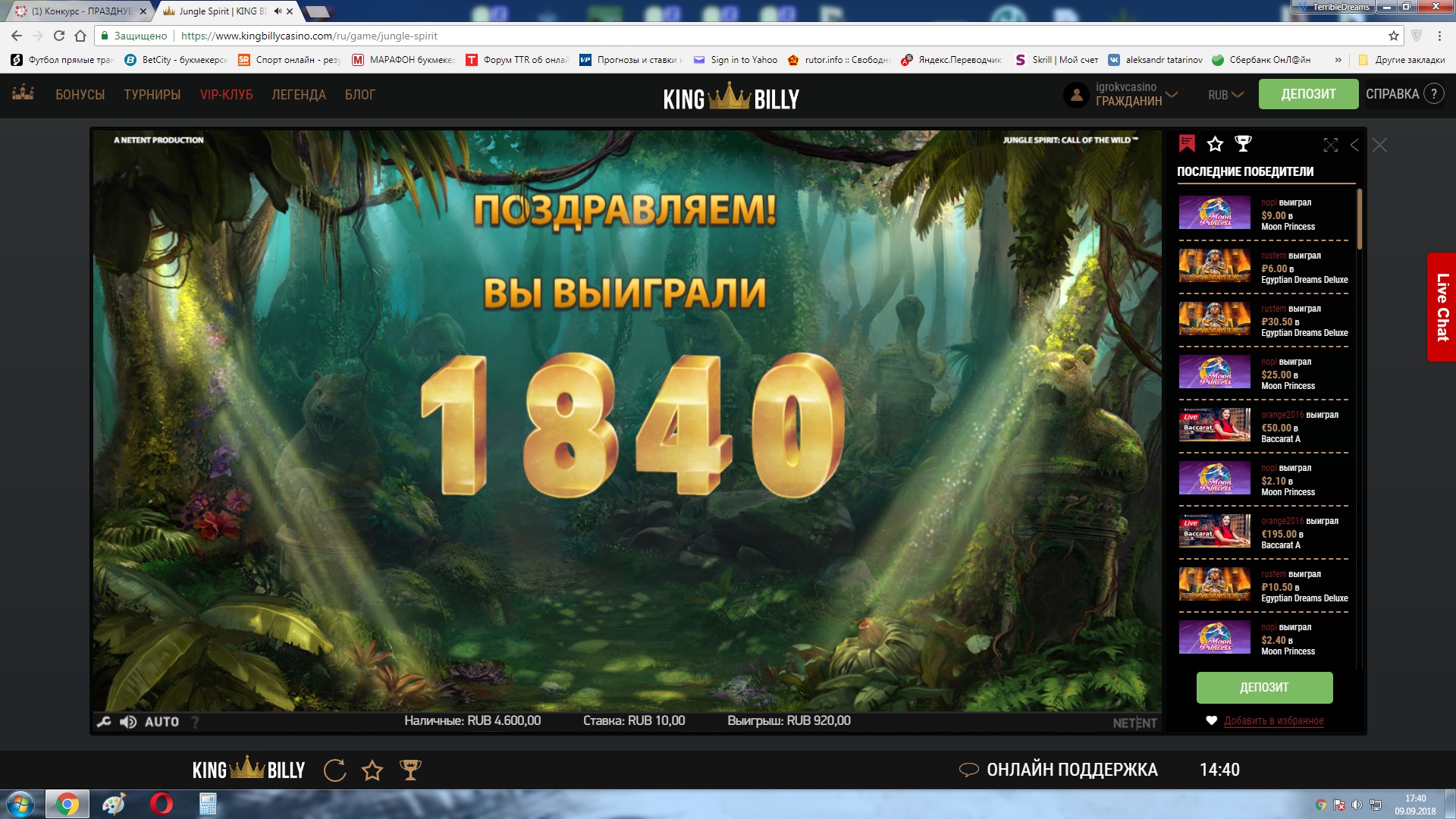This screenshot has width=1456, height=819.
Task: Open the БЛОГ menu item
Action: click(360, 95)
